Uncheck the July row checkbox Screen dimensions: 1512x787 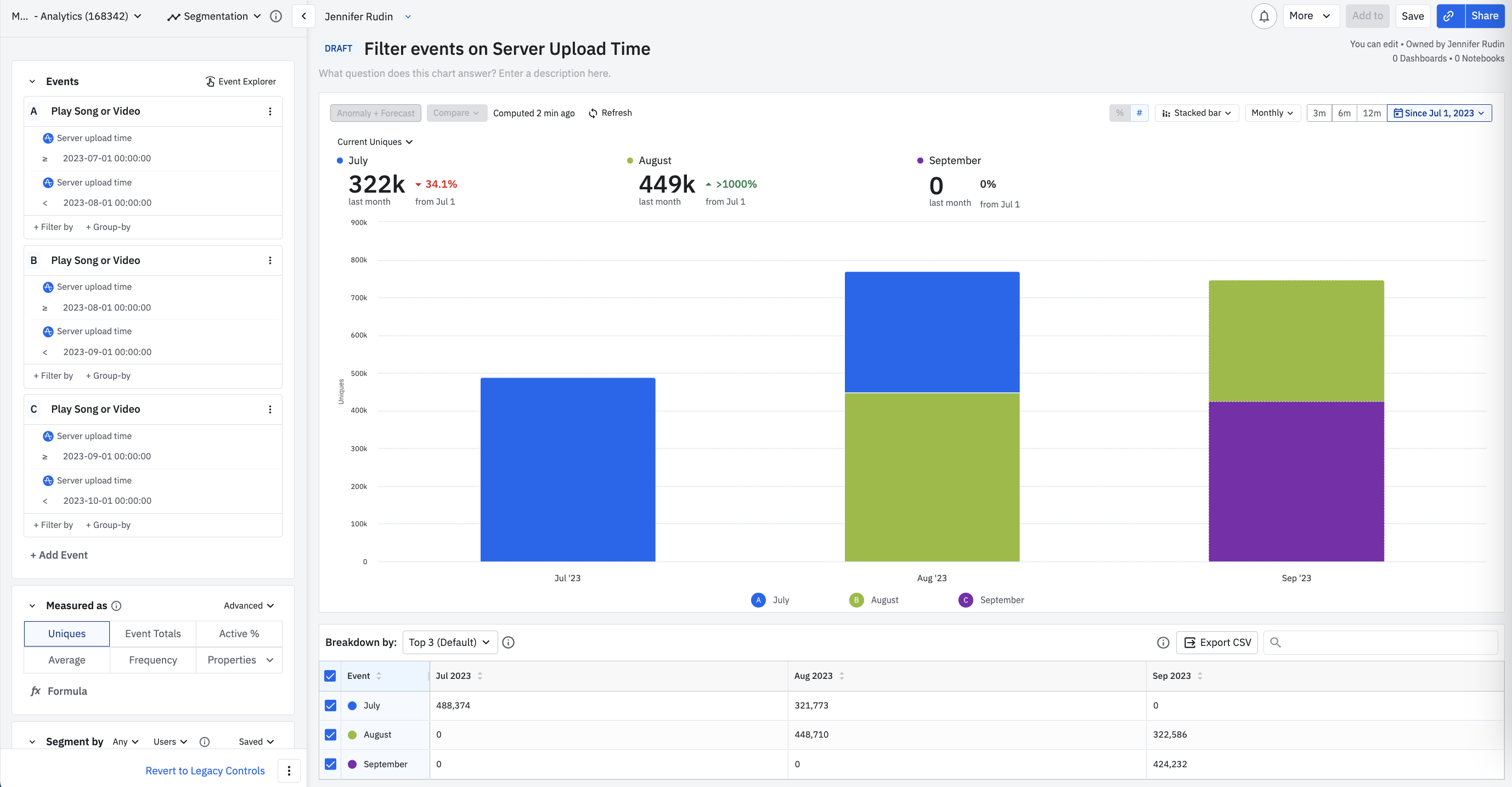[330, 705]
